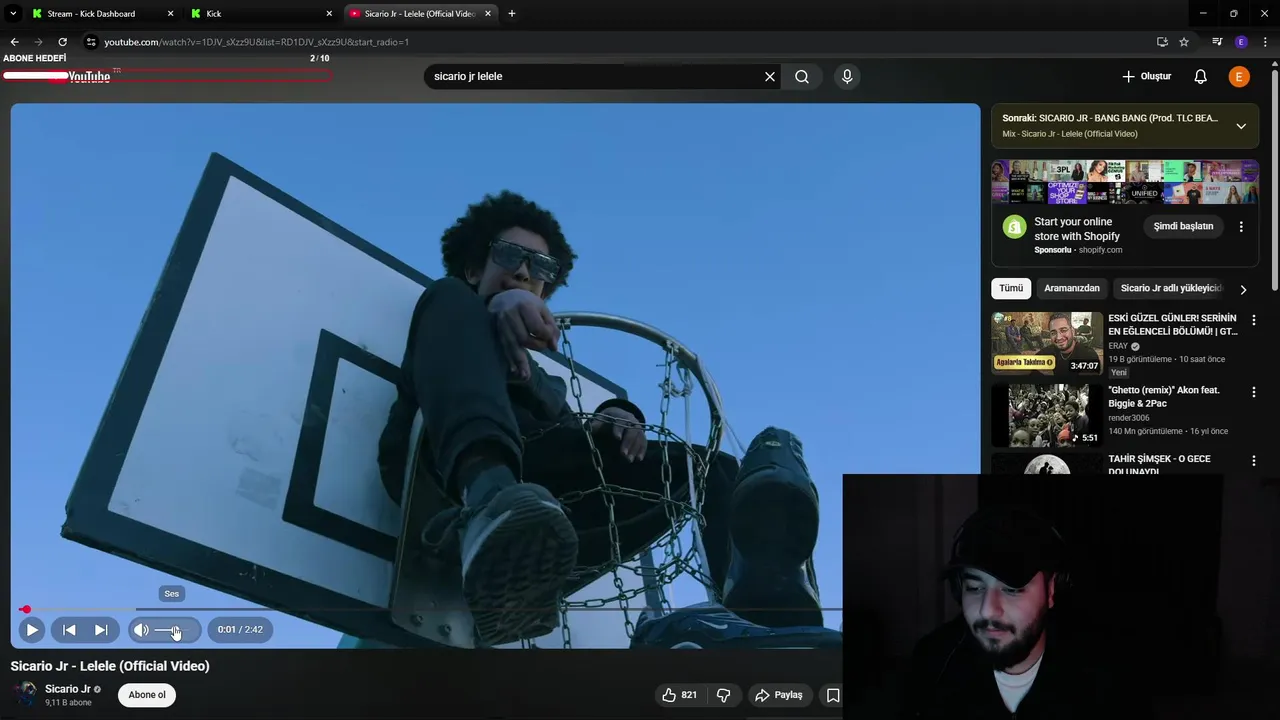Select the Tümü filter chip
Image resolution: width=1280 pixels, height=720 pixels.
(1011, 288)
